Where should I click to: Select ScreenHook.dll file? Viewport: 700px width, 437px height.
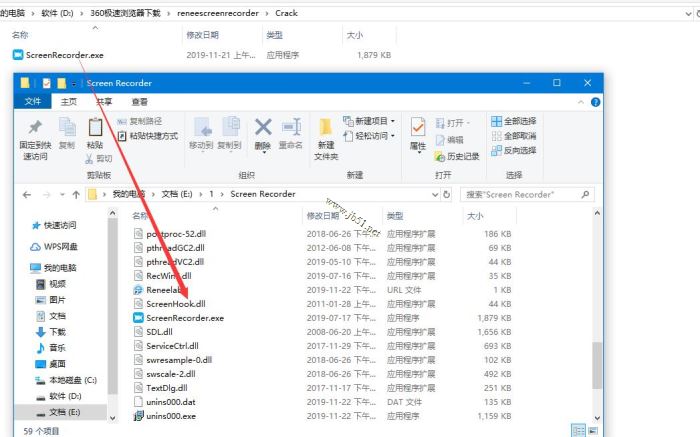(x=170, y=304)
